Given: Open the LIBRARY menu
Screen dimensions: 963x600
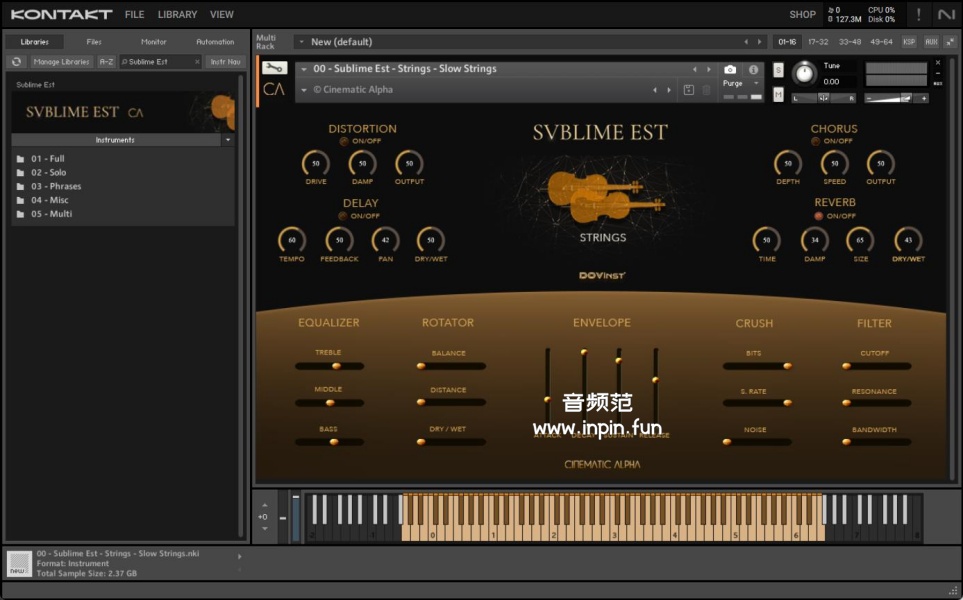Looking at the screenshot, I should coord(177,15).
